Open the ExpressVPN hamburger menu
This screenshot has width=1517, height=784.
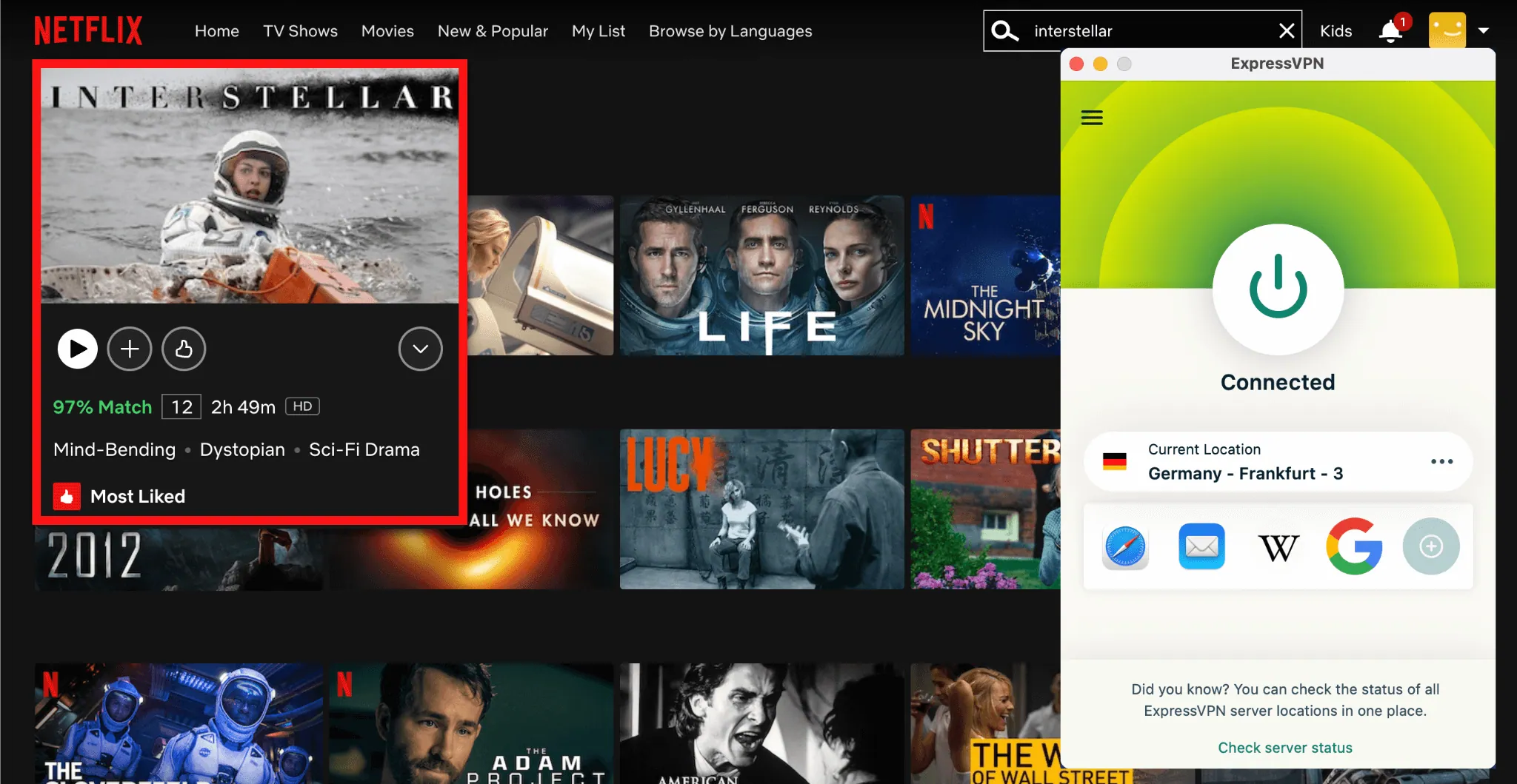(1092, 118)
